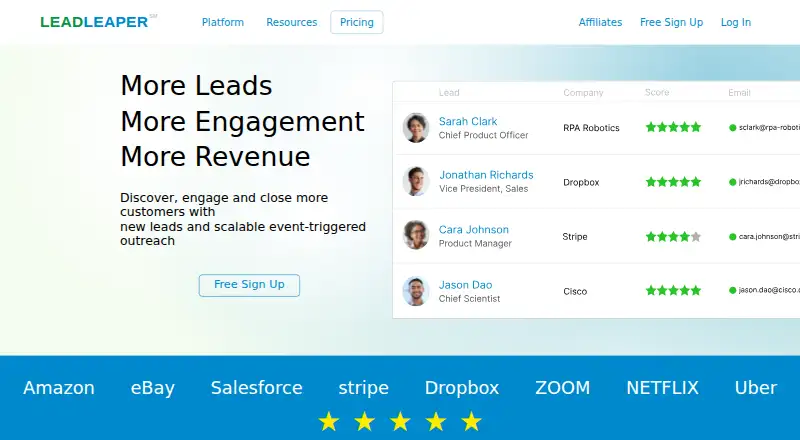Open the Affiliates link in header

pyautogui.click(x=601, y=22)
